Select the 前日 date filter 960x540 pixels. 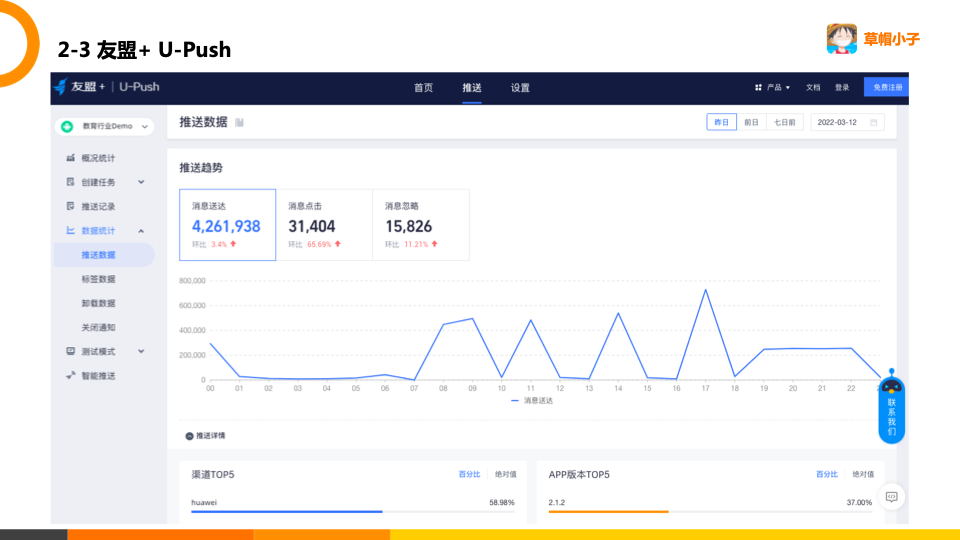tap(751, 122)
